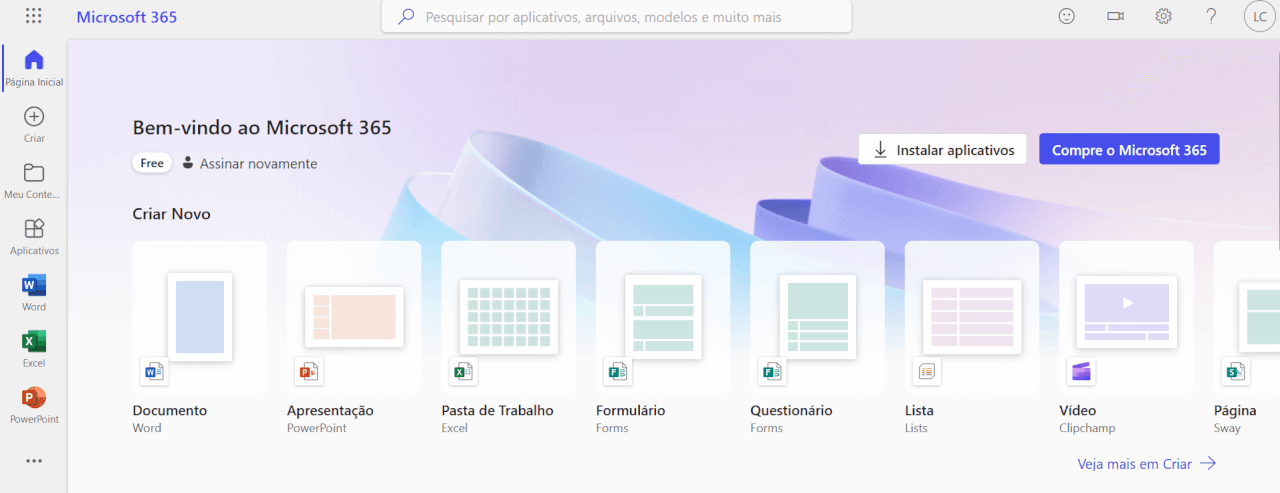The width and height of the screenshot is (1280, 493).
Task: Focus the Pesquisar search input field
Action: [616, 17]
